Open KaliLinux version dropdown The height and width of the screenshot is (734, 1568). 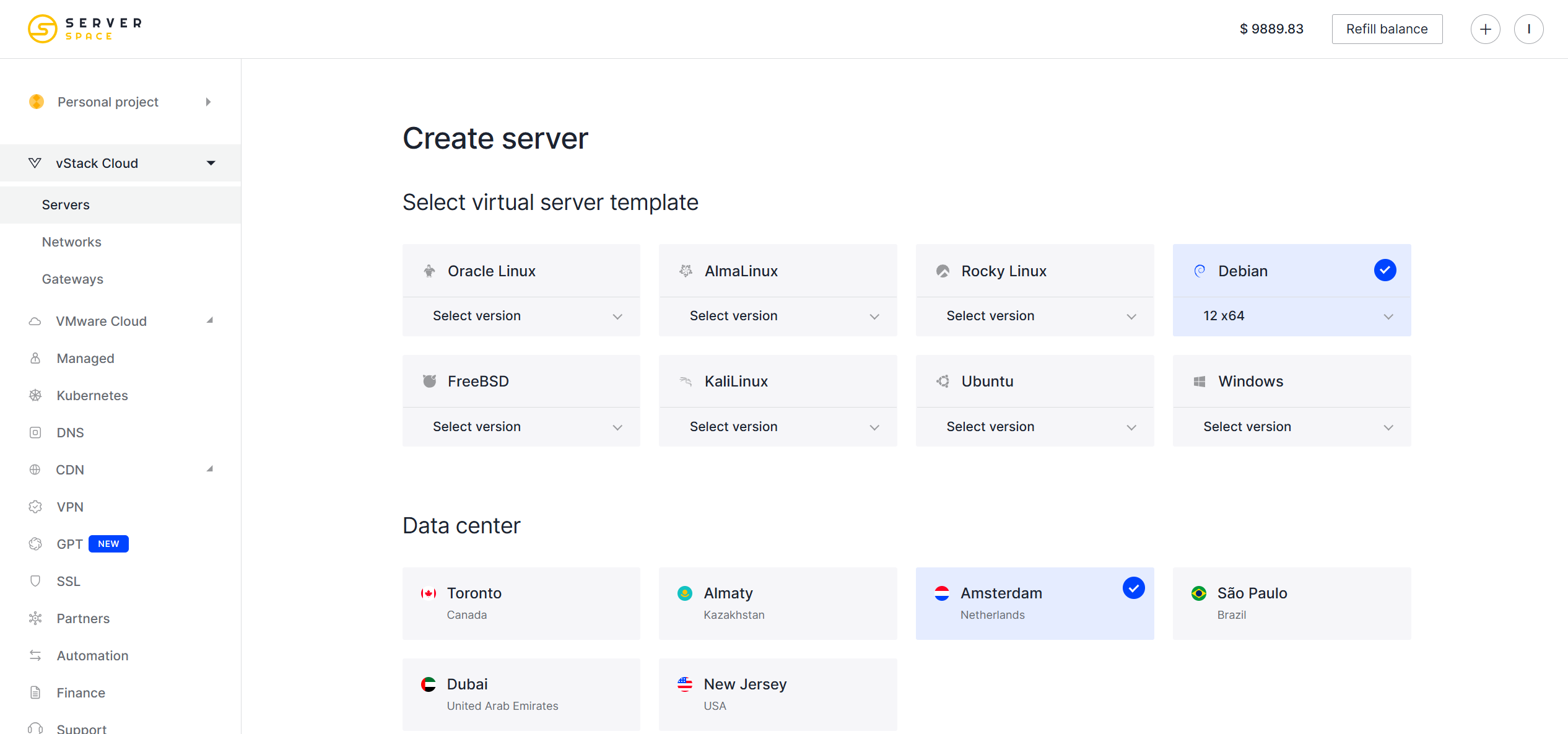pos(778,427)
